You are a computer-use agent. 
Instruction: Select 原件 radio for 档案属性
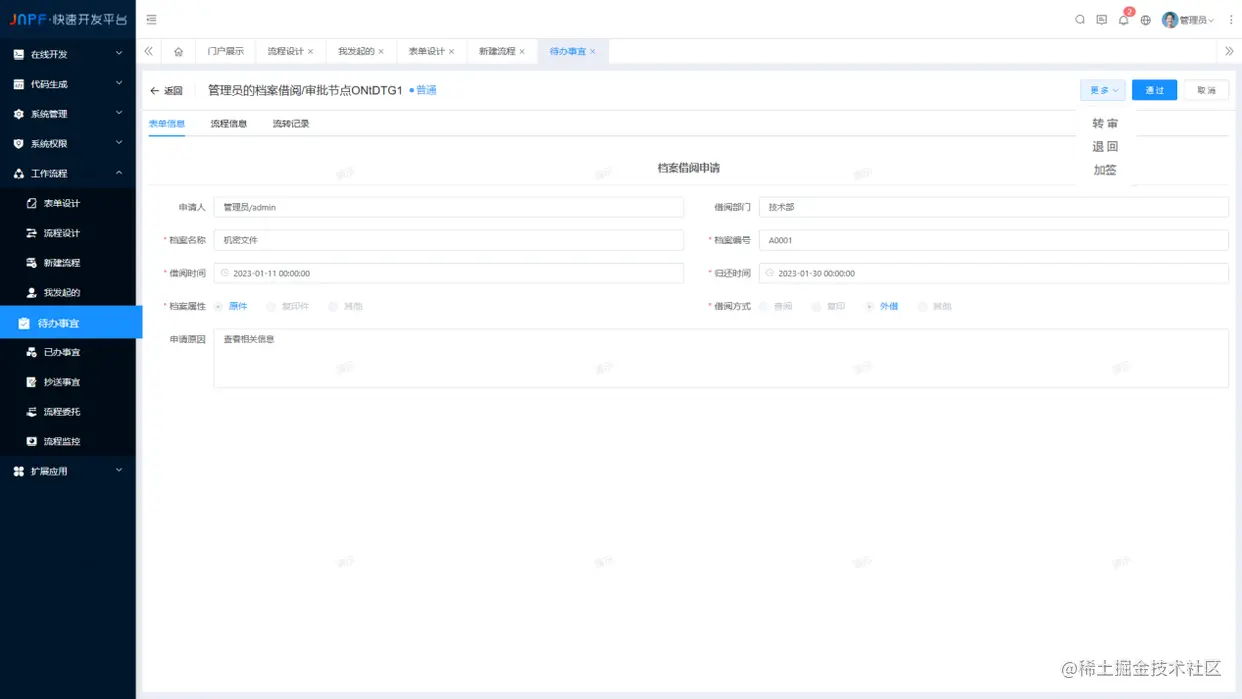point(219,306)
